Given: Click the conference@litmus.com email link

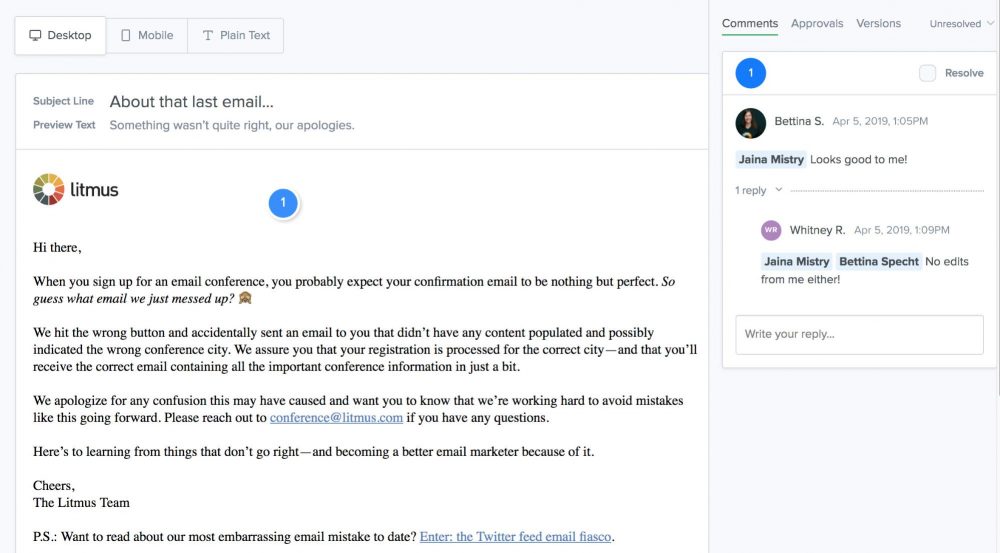Looking at the screenshot, I should point(336,418).
